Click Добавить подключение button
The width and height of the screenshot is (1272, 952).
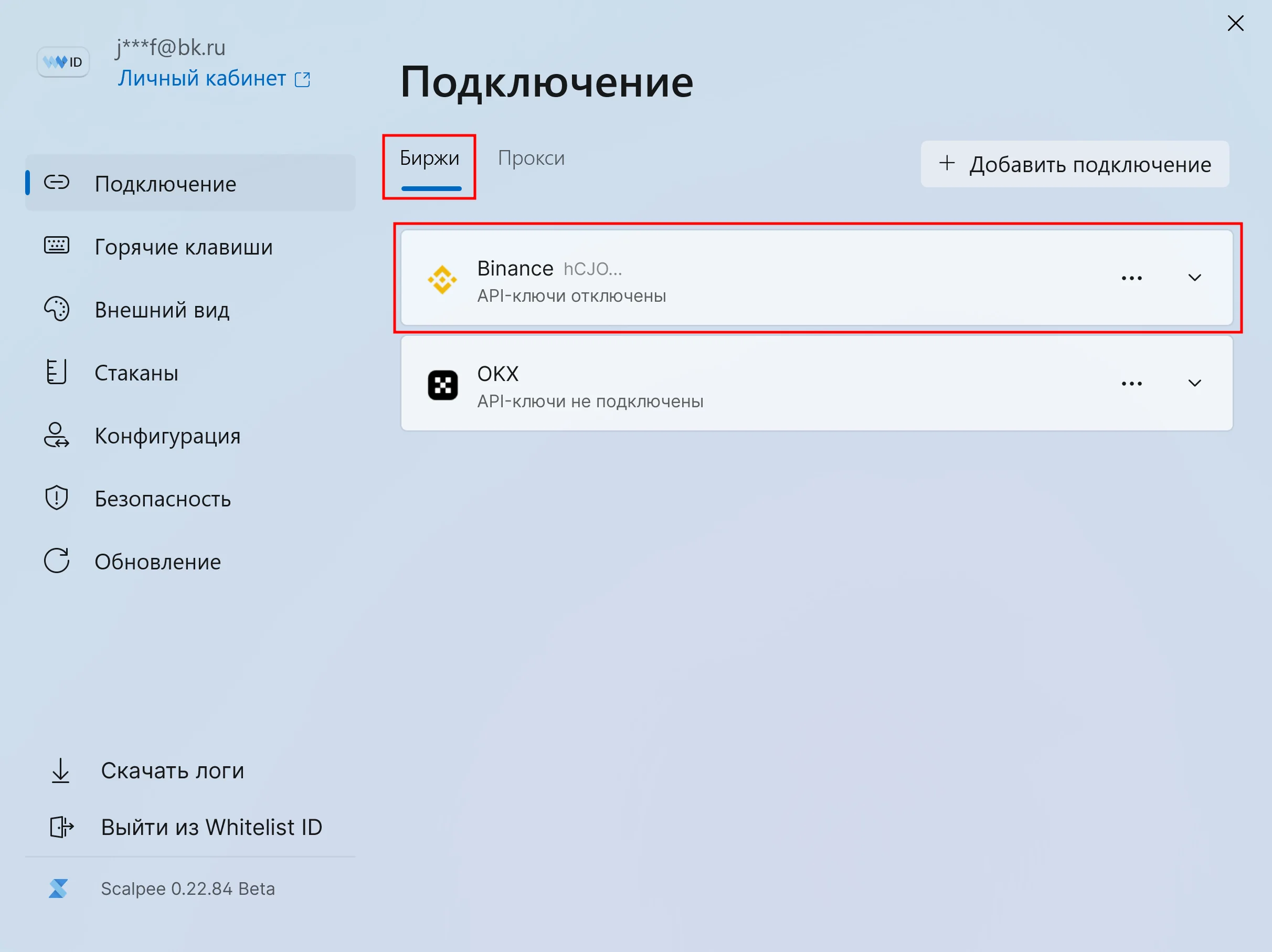pos(1074,164)
